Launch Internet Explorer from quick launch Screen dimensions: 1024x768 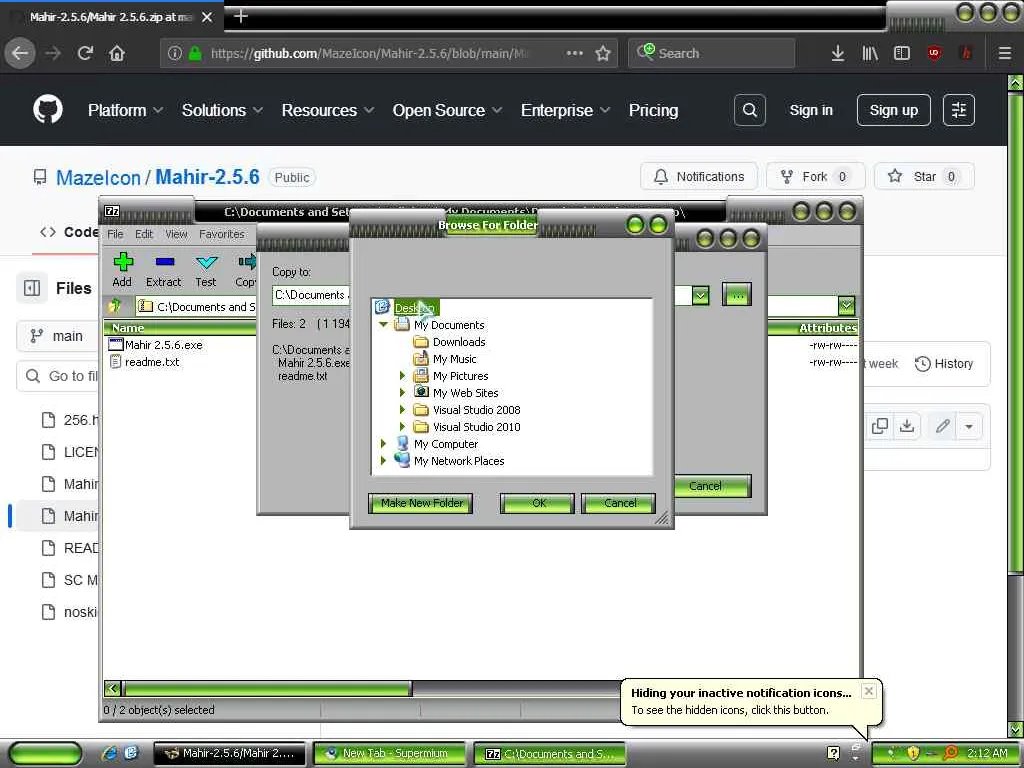pos(109,753)
